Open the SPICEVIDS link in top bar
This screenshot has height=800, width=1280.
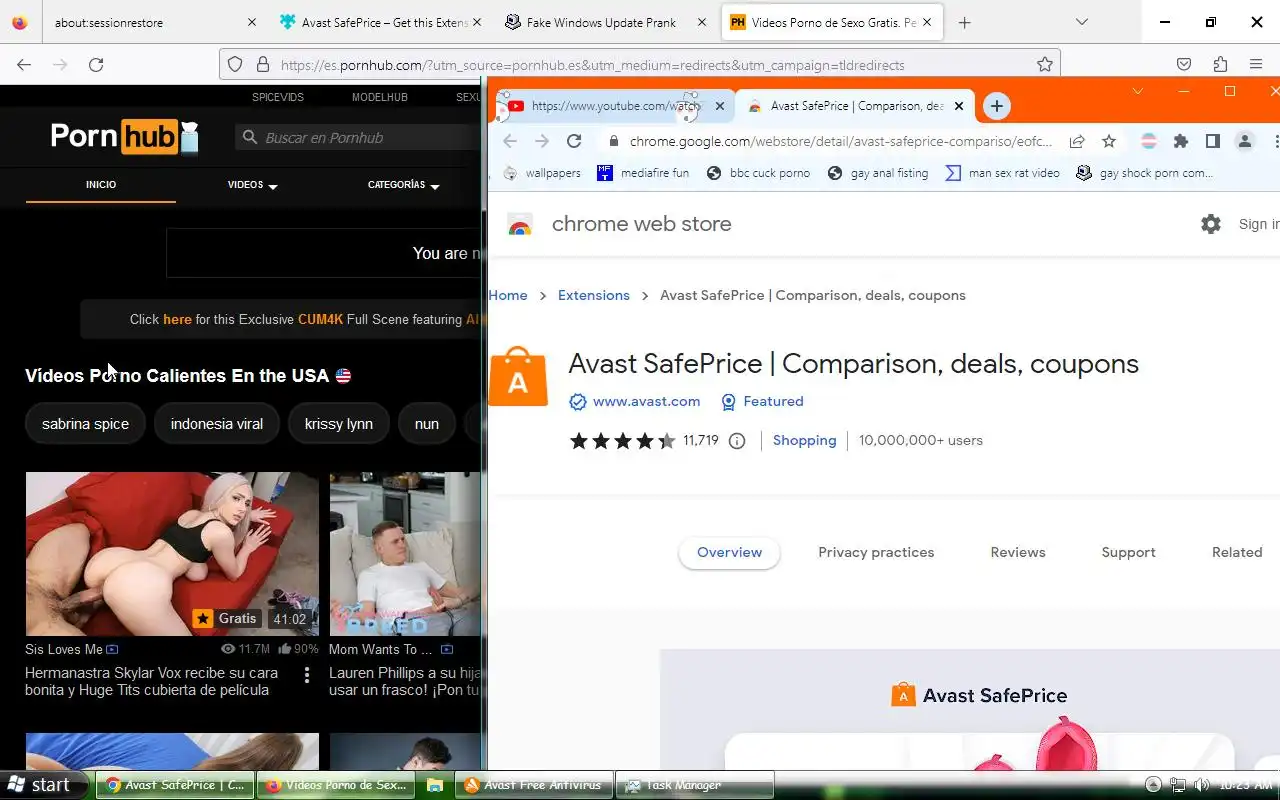[x=278, y=97]
